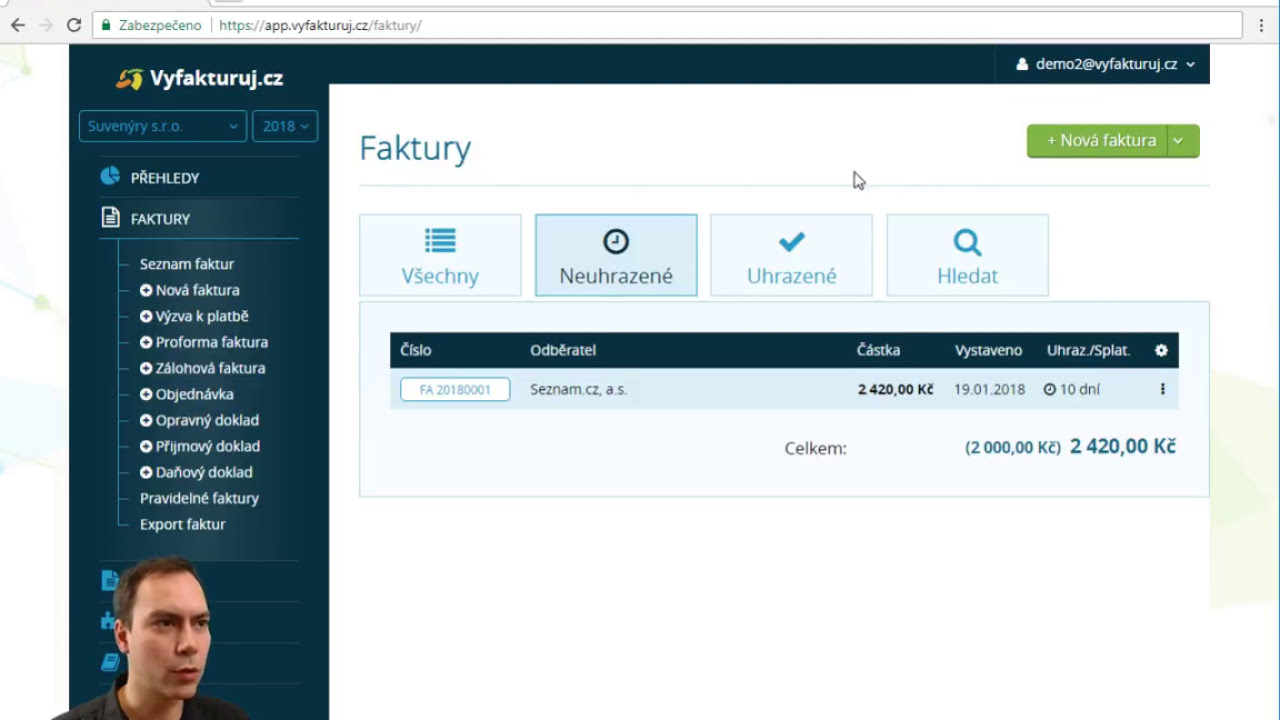Viewport: 1280px width, 720px height.
Task: Click the Vyfakturuj.cz logo
Action: pyautogui.click(x=199, y=78)
